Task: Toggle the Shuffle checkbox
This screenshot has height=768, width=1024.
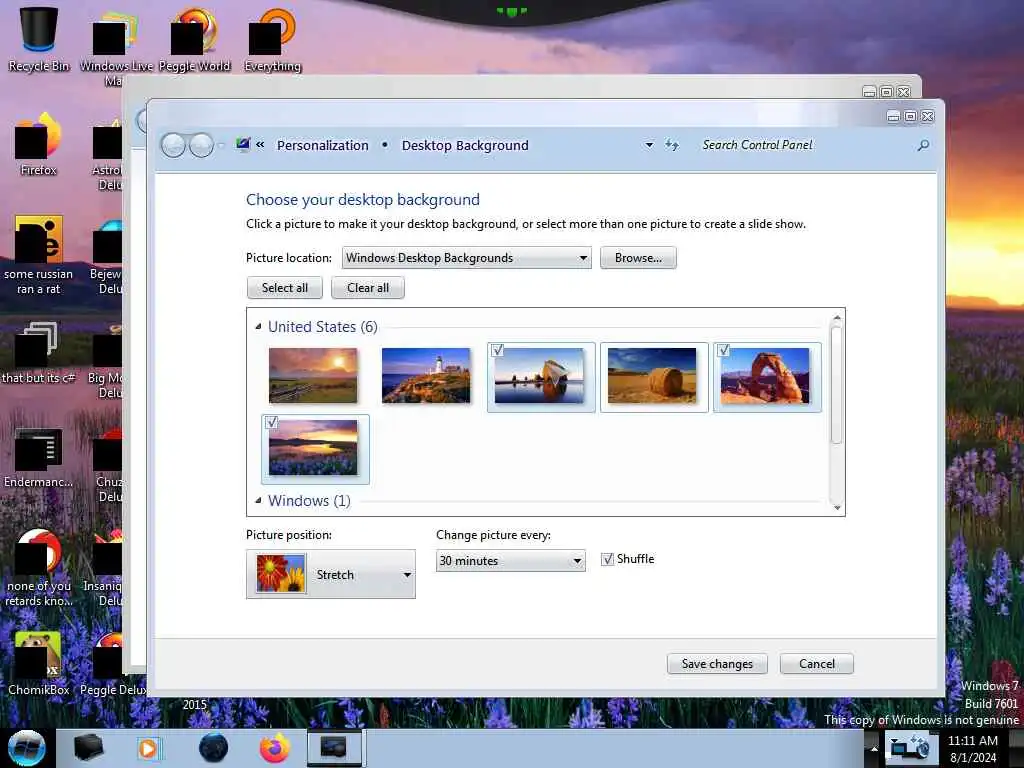Action: click(x=607, y=559)
